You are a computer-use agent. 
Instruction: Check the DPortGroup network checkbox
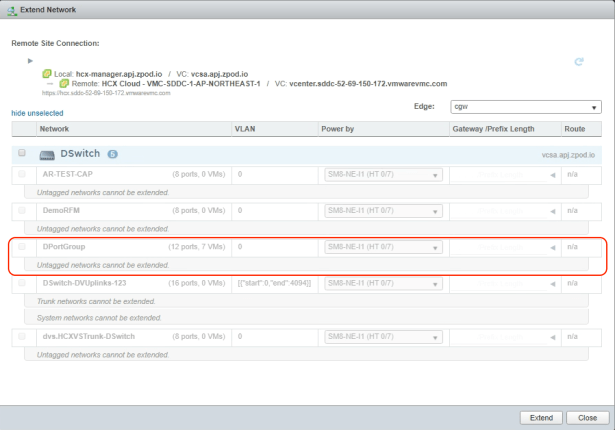pos(23,245)
